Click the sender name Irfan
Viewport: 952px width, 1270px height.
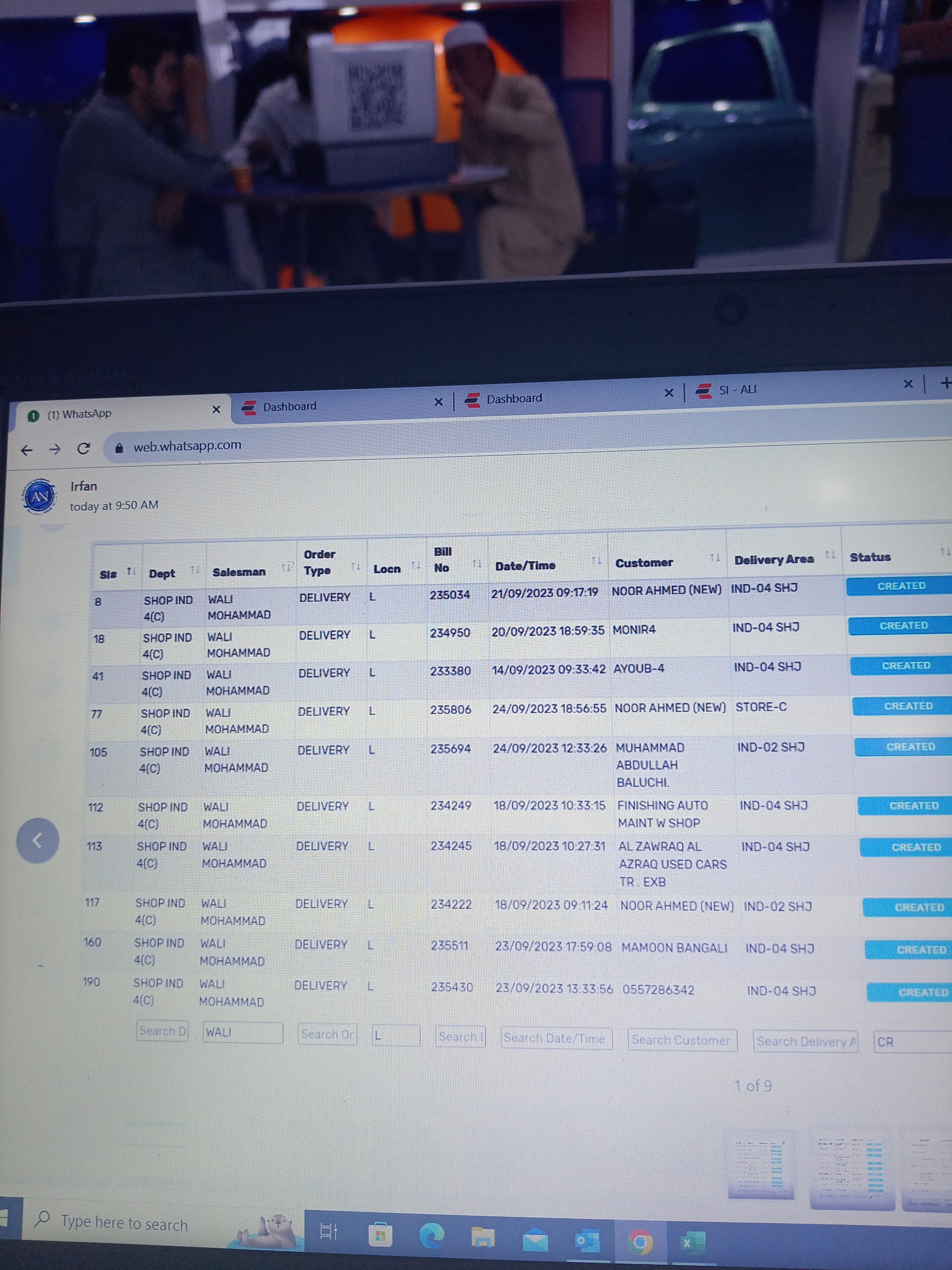pyautogui.click(x=84, y=486)
